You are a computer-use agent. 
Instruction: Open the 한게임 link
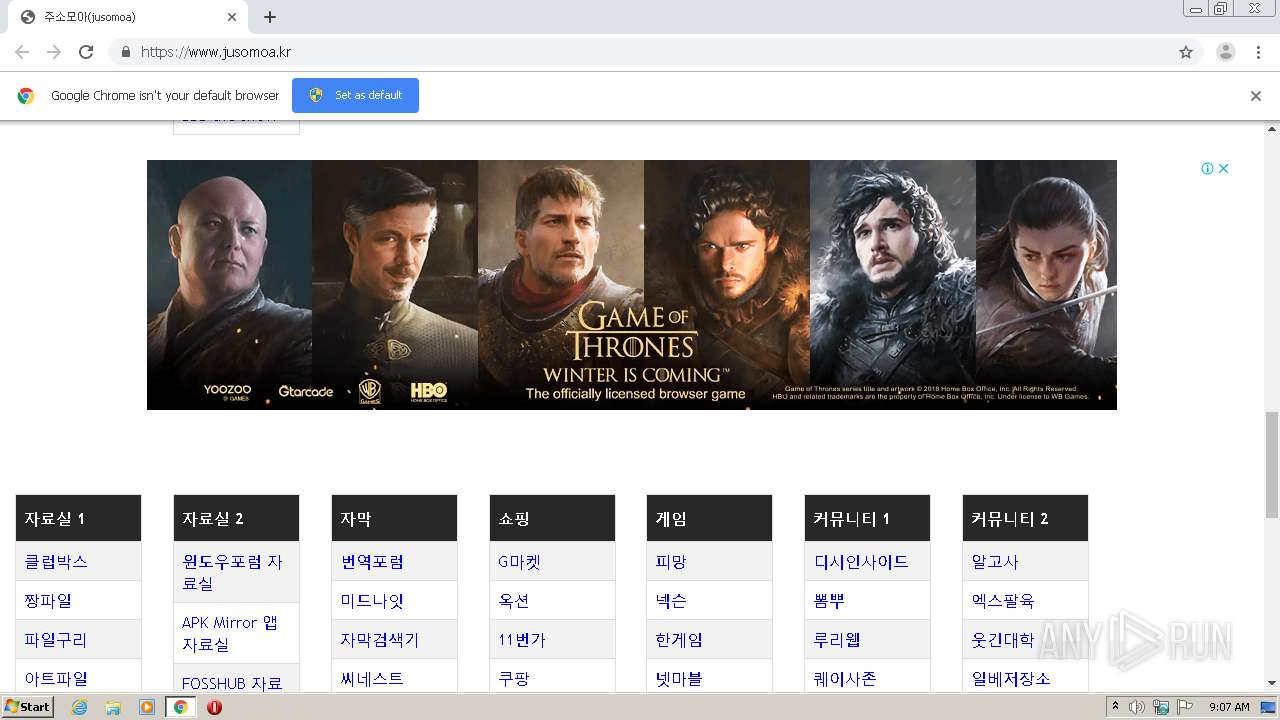pyautogui.click(x=679, y=640)
